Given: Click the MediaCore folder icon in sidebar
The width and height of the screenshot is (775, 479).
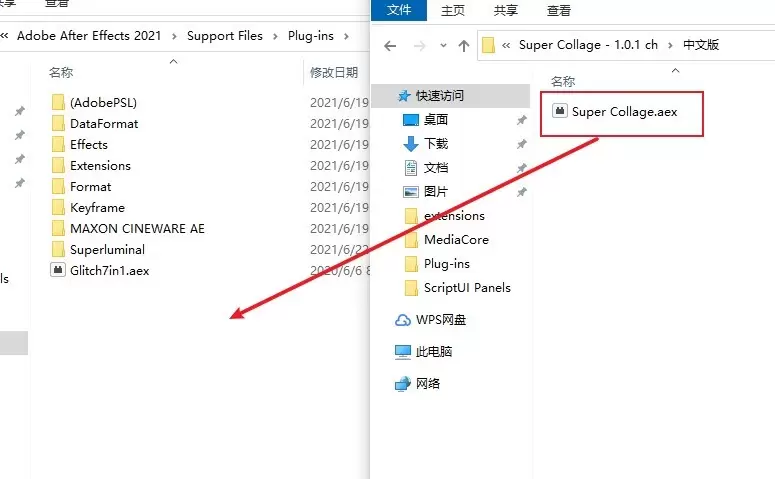Looking at the screenshot, I should (411, 240).
